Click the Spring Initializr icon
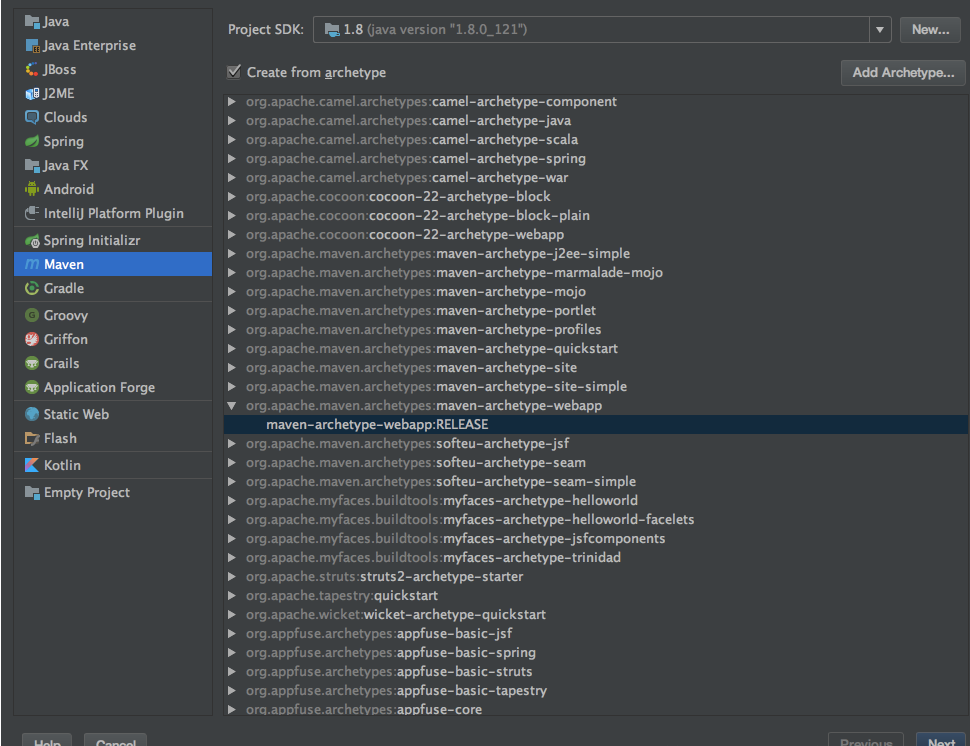The width and height of the screenshot is (970, 746). [32, 241]
